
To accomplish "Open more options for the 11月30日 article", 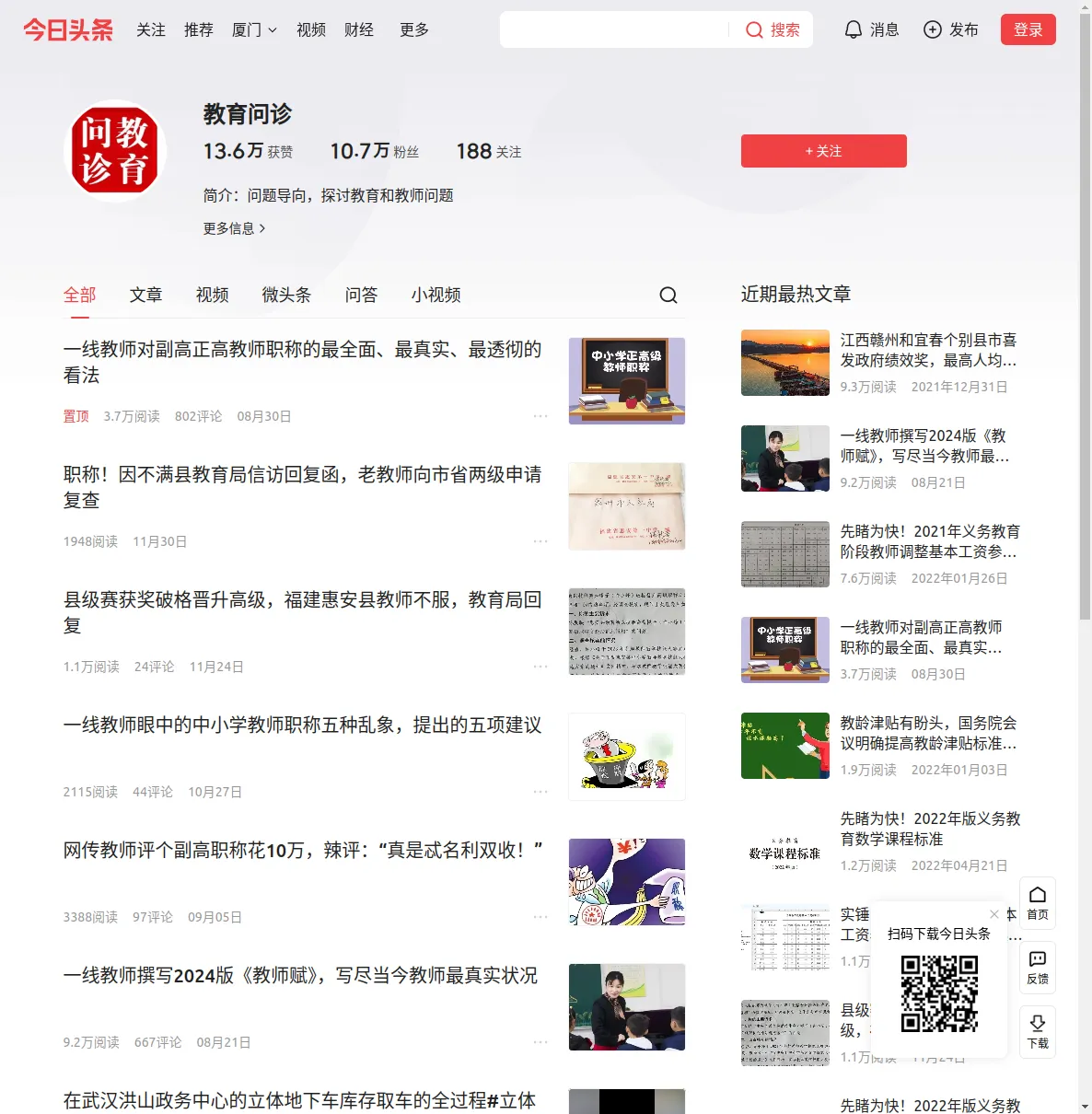I will click(540, 541).
